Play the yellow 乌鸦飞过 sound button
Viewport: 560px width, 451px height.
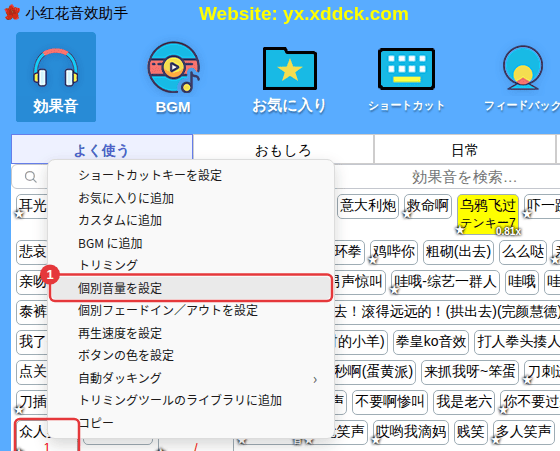click(488, 214)
